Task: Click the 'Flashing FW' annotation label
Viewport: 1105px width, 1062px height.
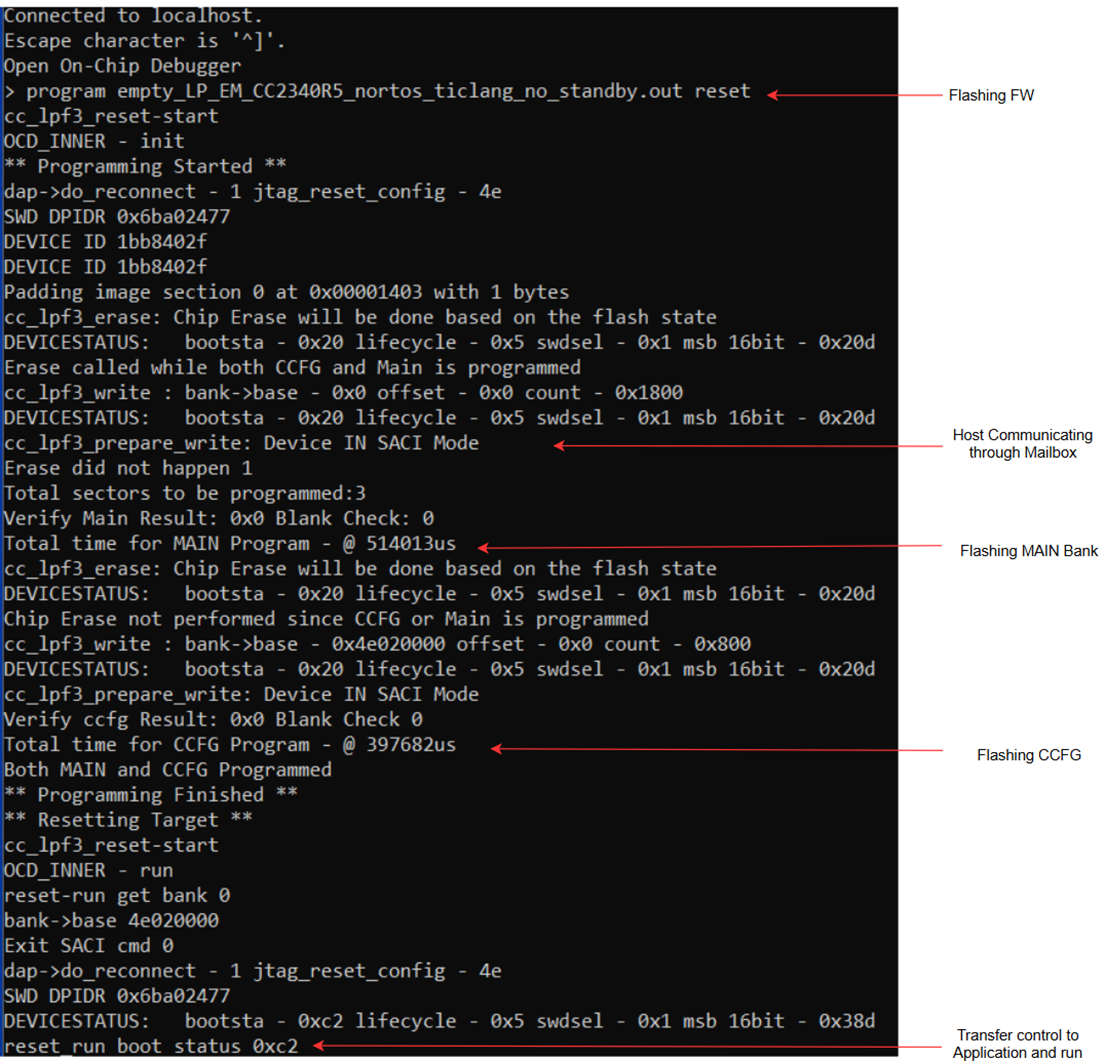Action: coord(990,95)
